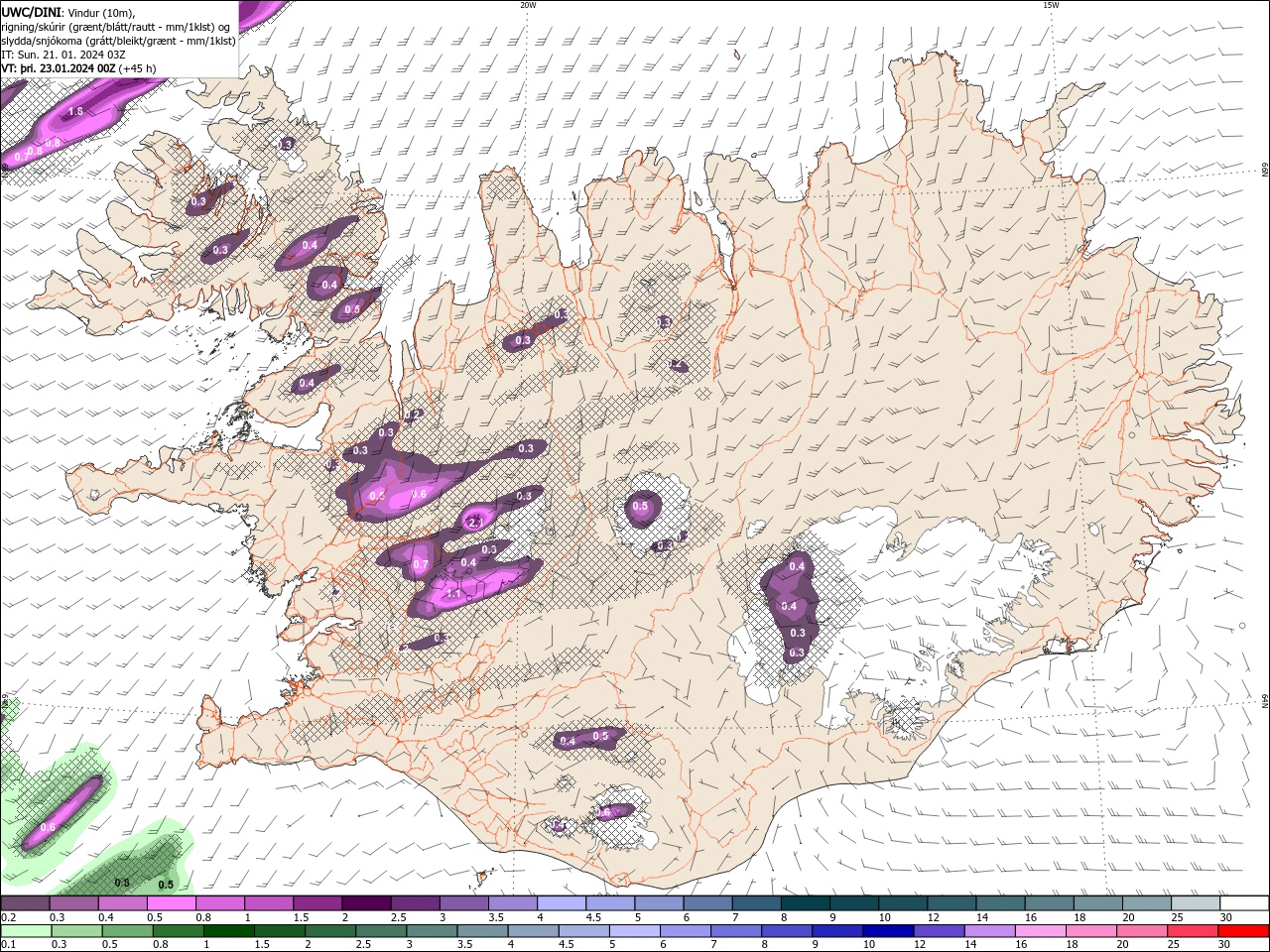This screenshot has height=952, width=1270.
Task: Click the '0.1' label on lower legend
Action: click(8, 945)
